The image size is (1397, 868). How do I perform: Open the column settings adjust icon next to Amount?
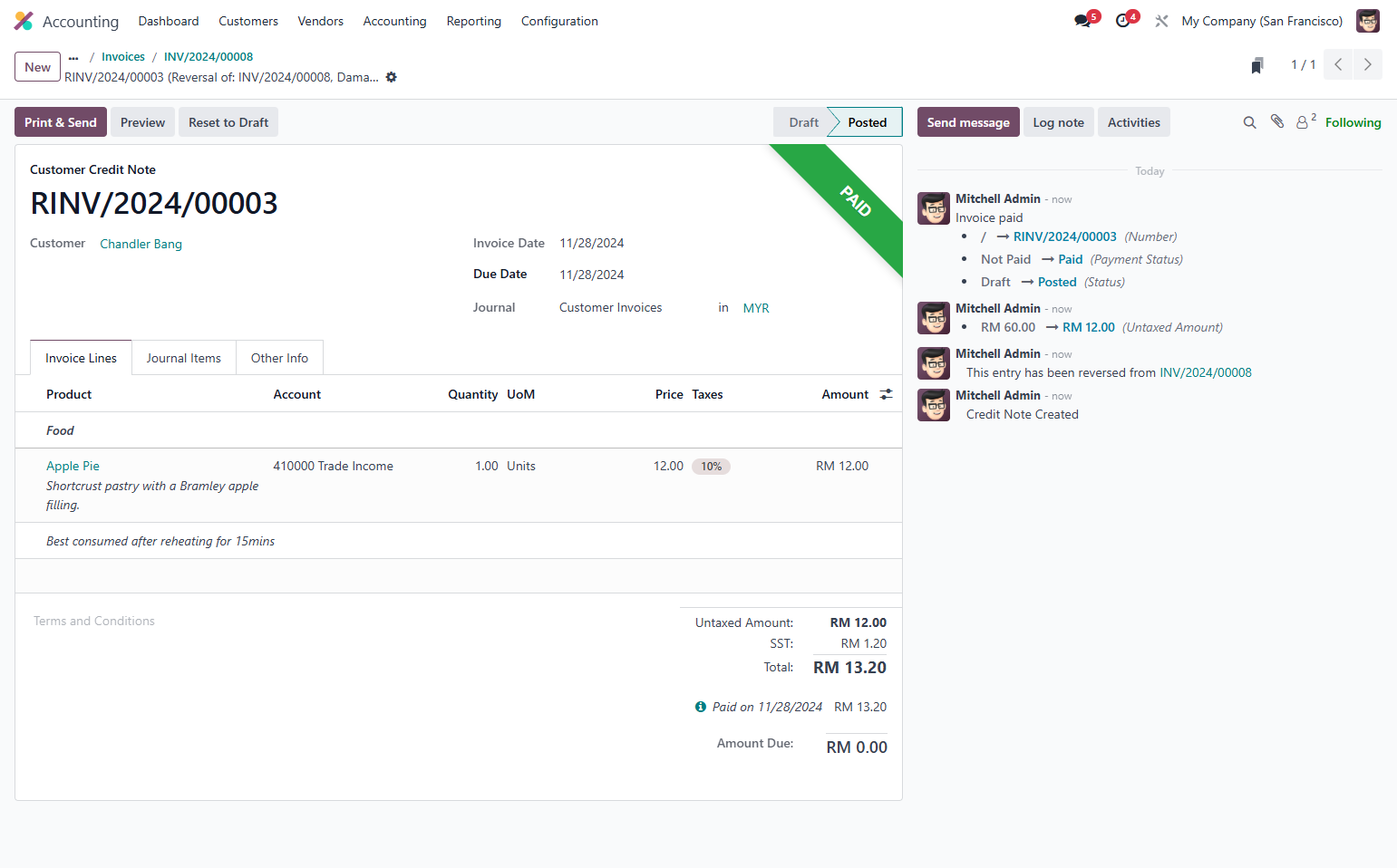[886, 394]
